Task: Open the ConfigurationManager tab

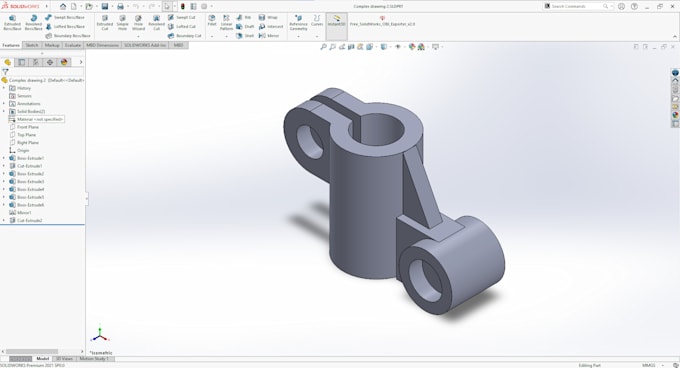Action: [x=36, y=62]
